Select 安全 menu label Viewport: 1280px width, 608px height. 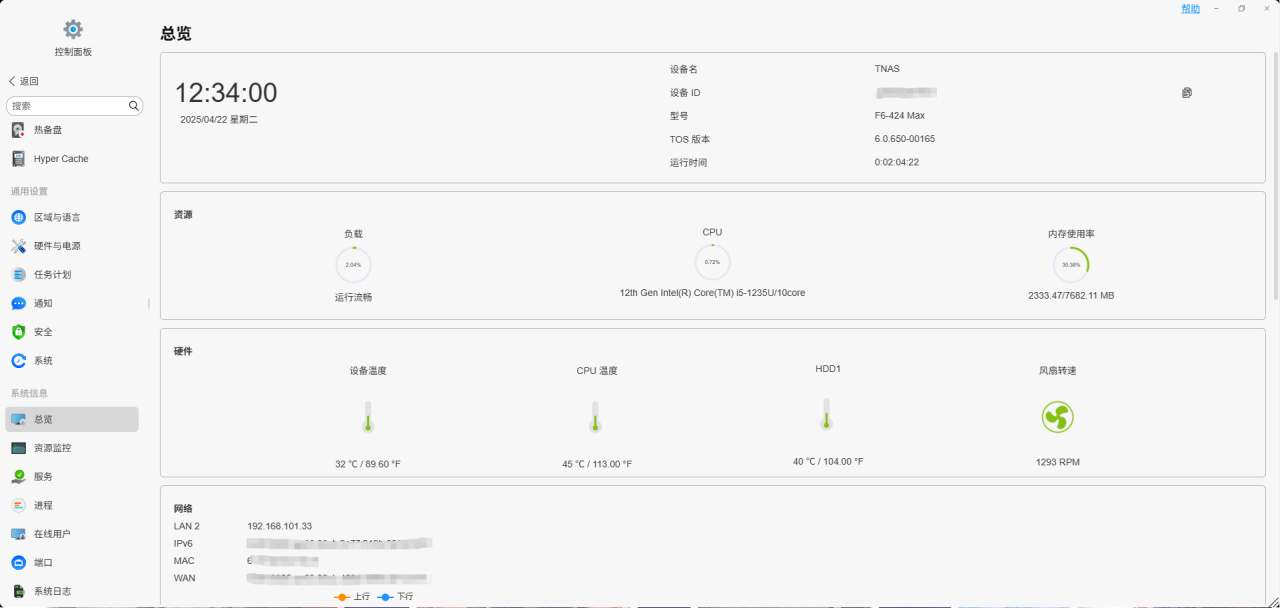click(43, 332)
